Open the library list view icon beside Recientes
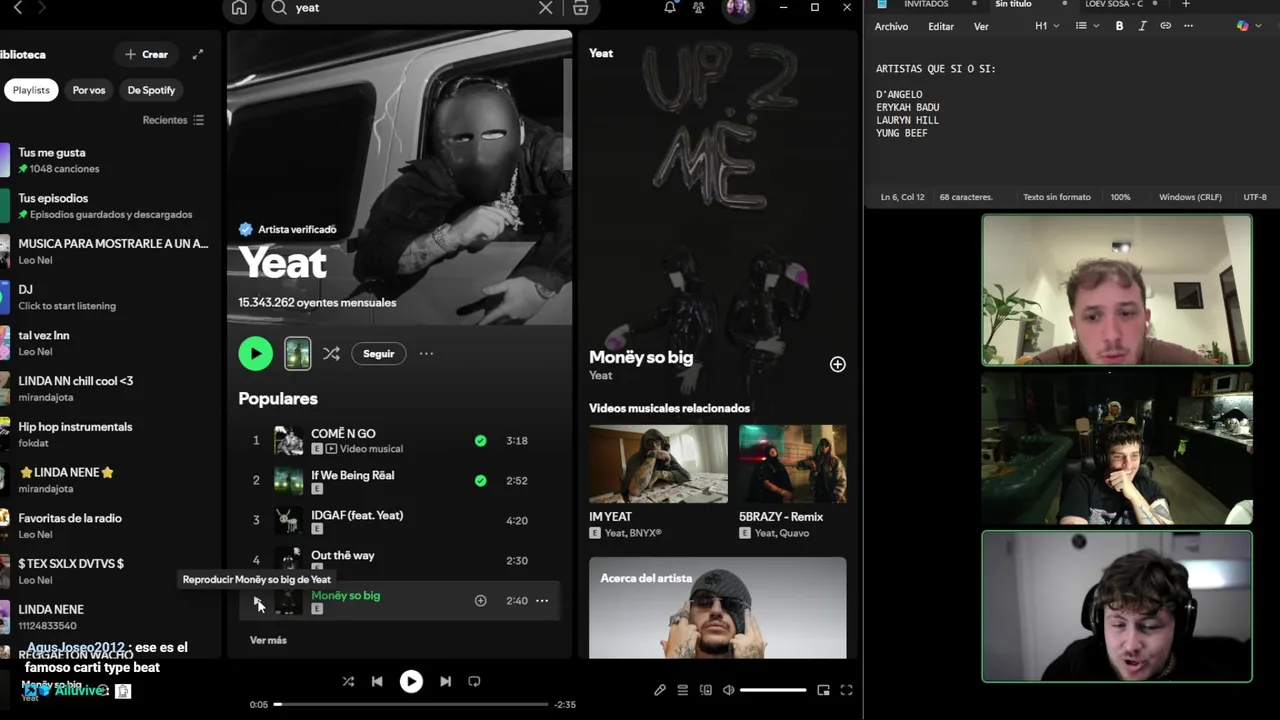Screen dimensions: 1280x720 tap(198, 120)
